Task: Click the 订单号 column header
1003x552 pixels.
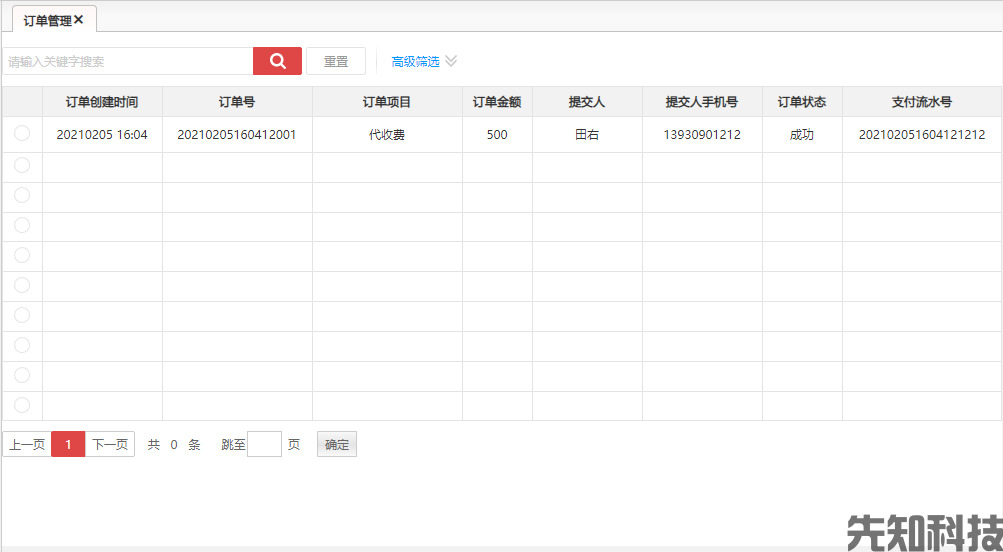Action: [237, 102]
